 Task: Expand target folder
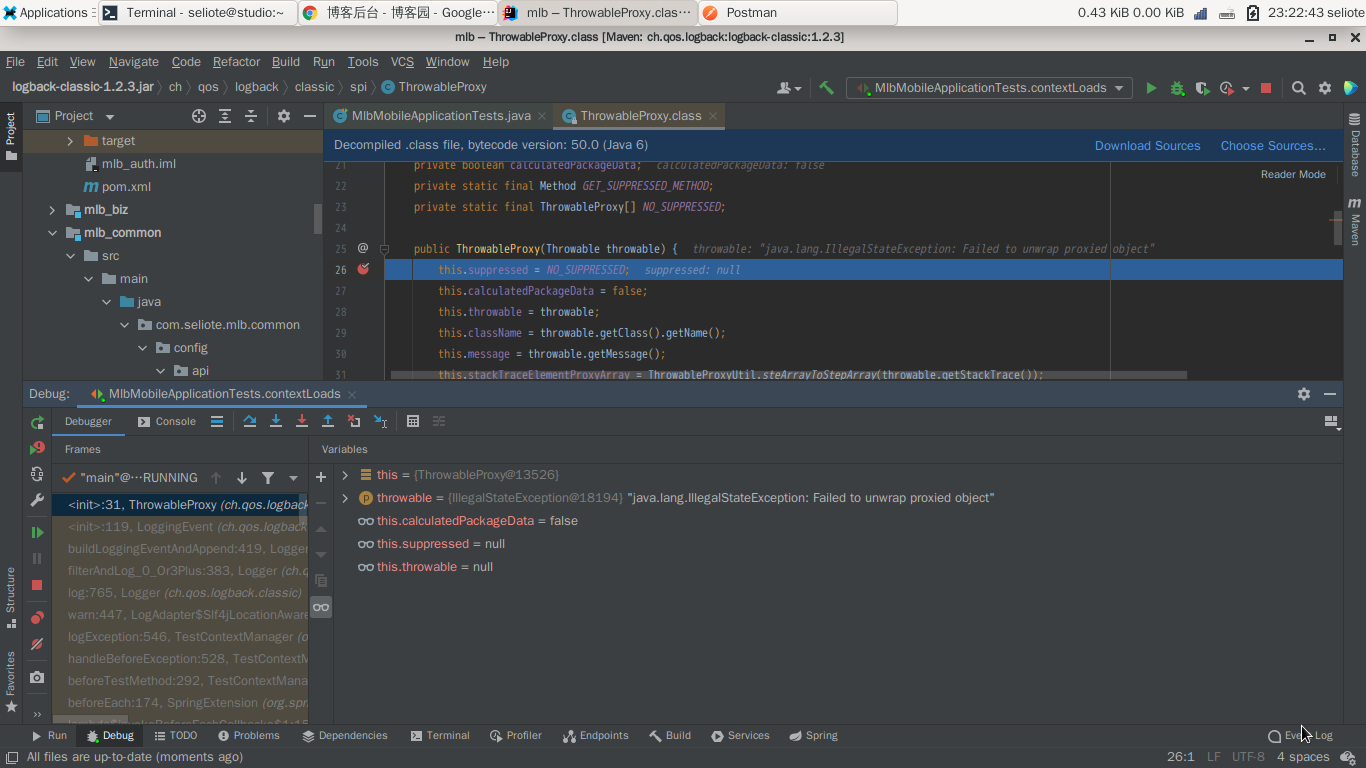(x=70, y=141)
